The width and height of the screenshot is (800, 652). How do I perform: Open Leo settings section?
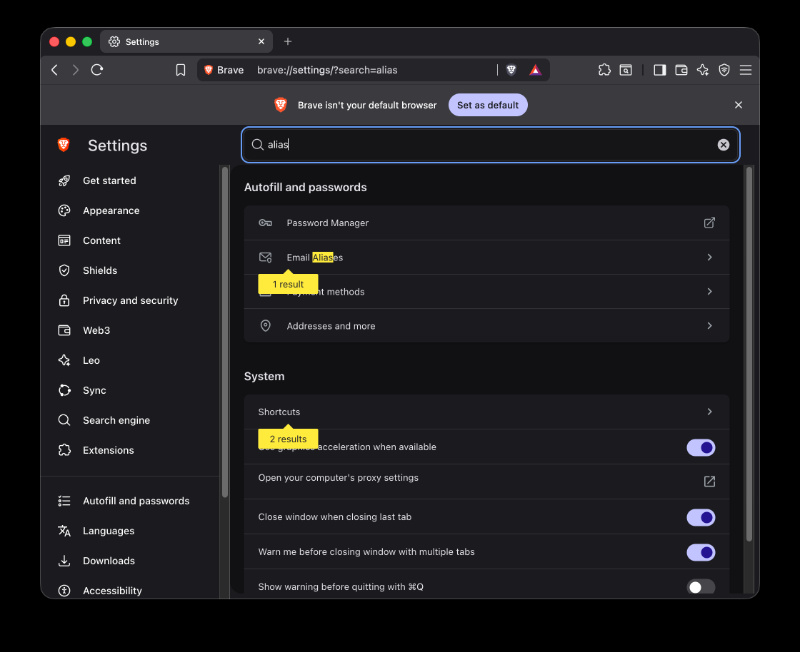[91, 361]
